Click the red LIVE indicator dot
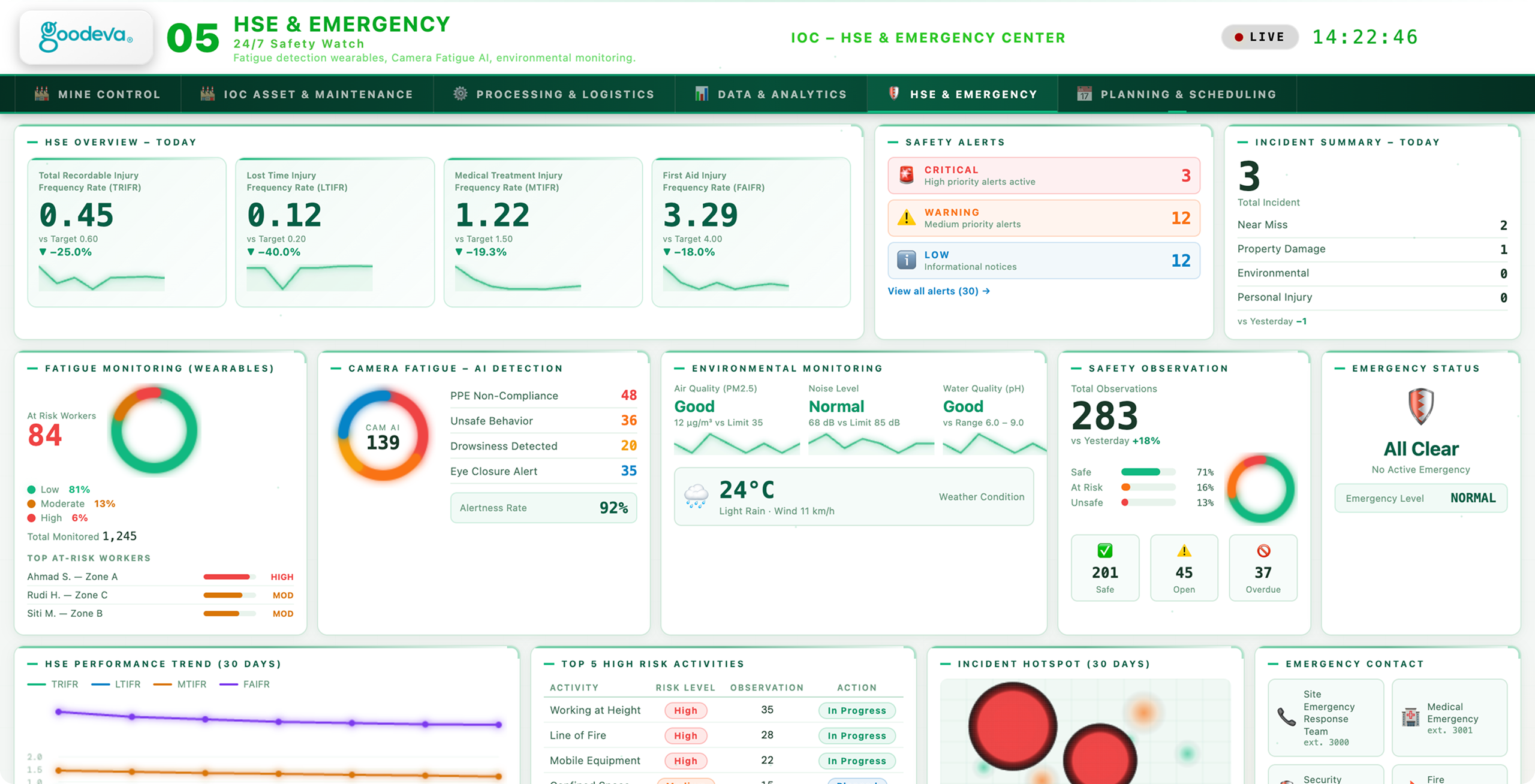This screenshot has height=784, width=1535. point(1239,37)
